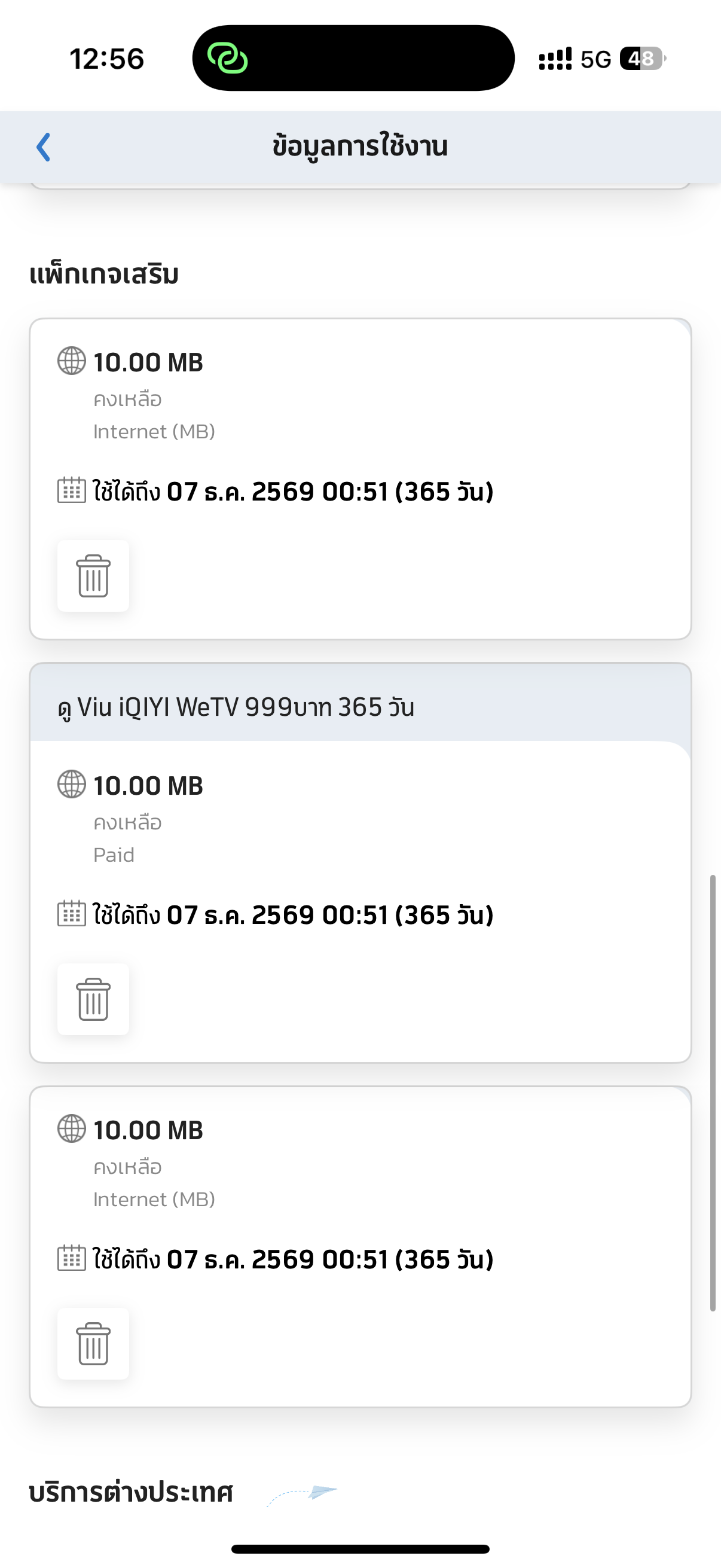Tap the calendar icon in the Viu package card

[72, 914]
